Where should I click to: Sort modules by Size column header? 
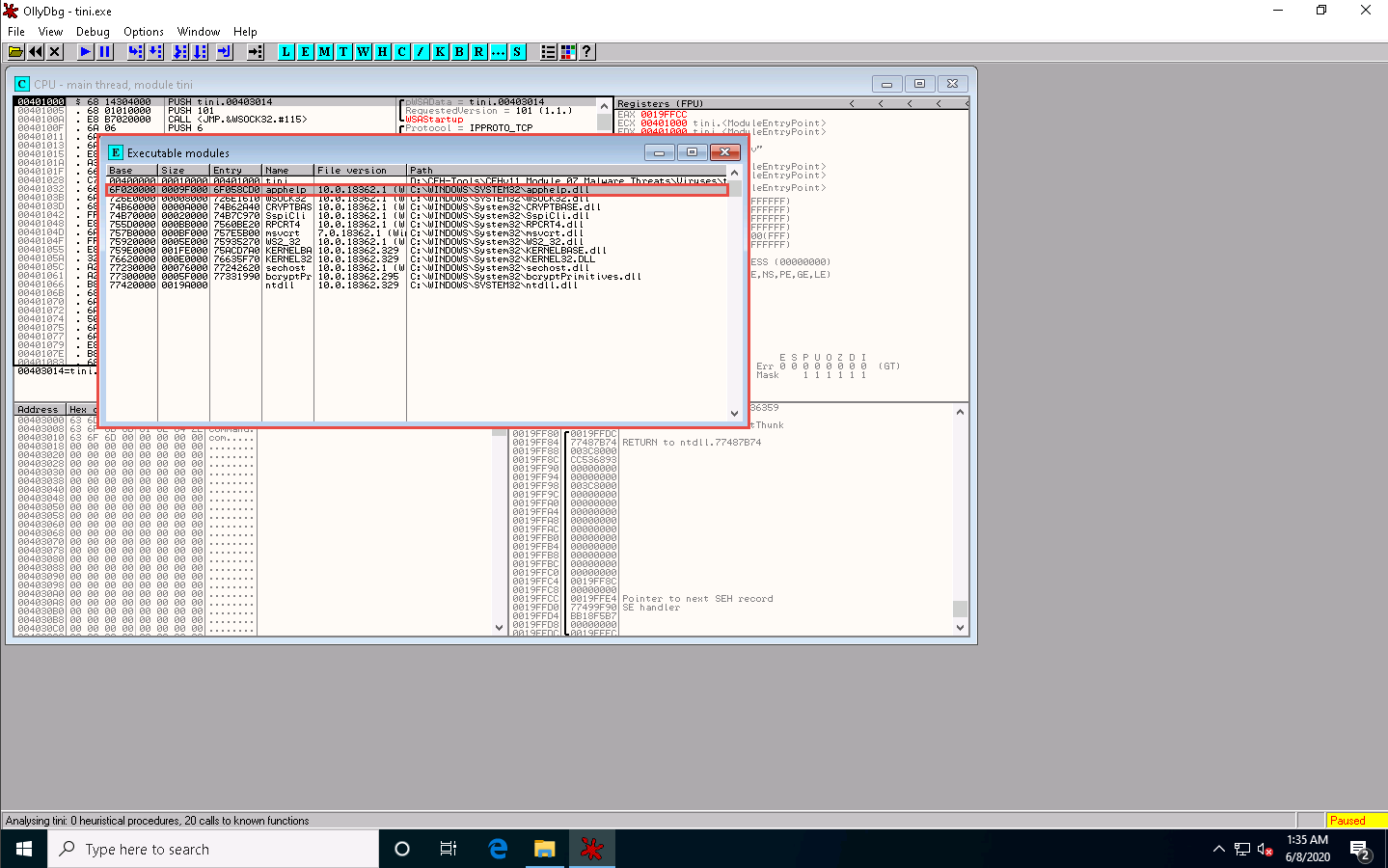coord(184,171)
